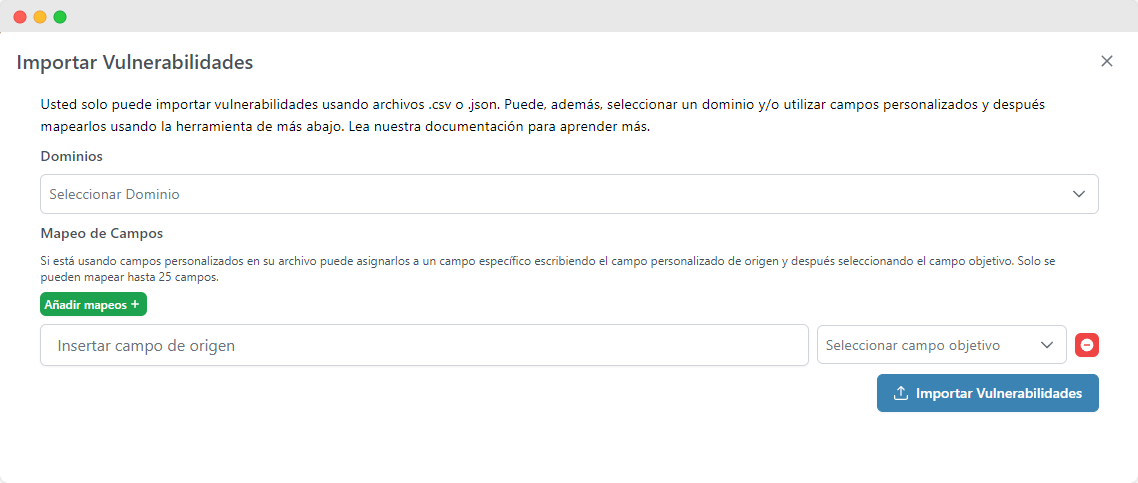Click the '25 campos' mapping limit hint text
The image size is (1138, 483).
click(x=190, y=277)
